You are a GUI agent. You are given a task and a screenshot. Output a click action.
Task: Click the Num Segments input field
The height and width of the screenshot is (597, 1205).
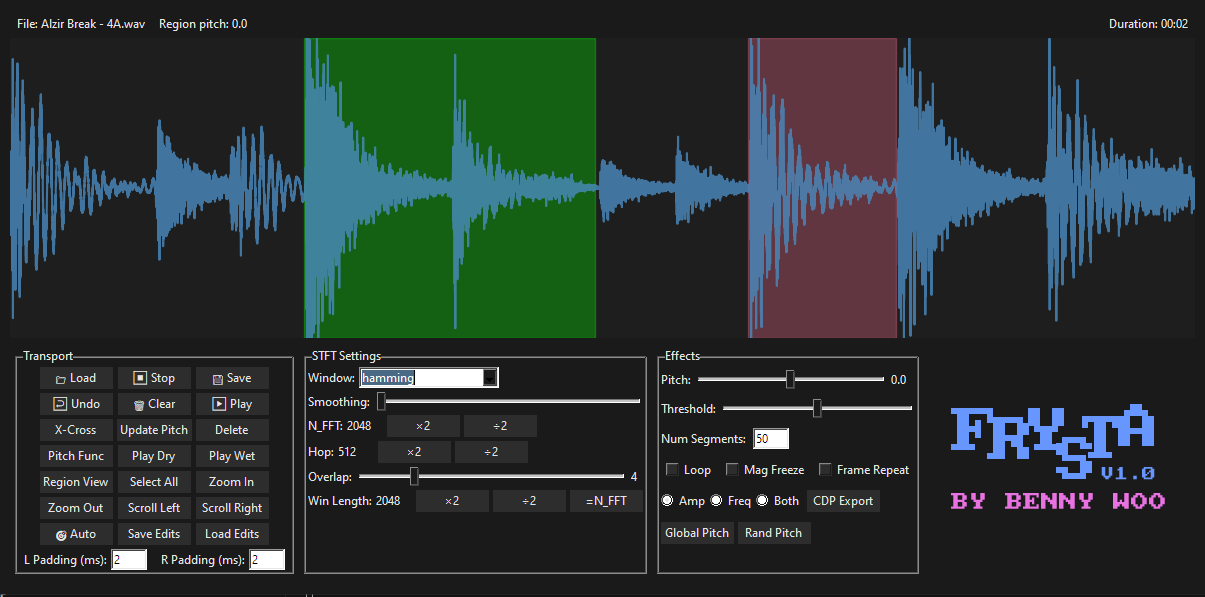pyautogui.click(x=771, y=439)
